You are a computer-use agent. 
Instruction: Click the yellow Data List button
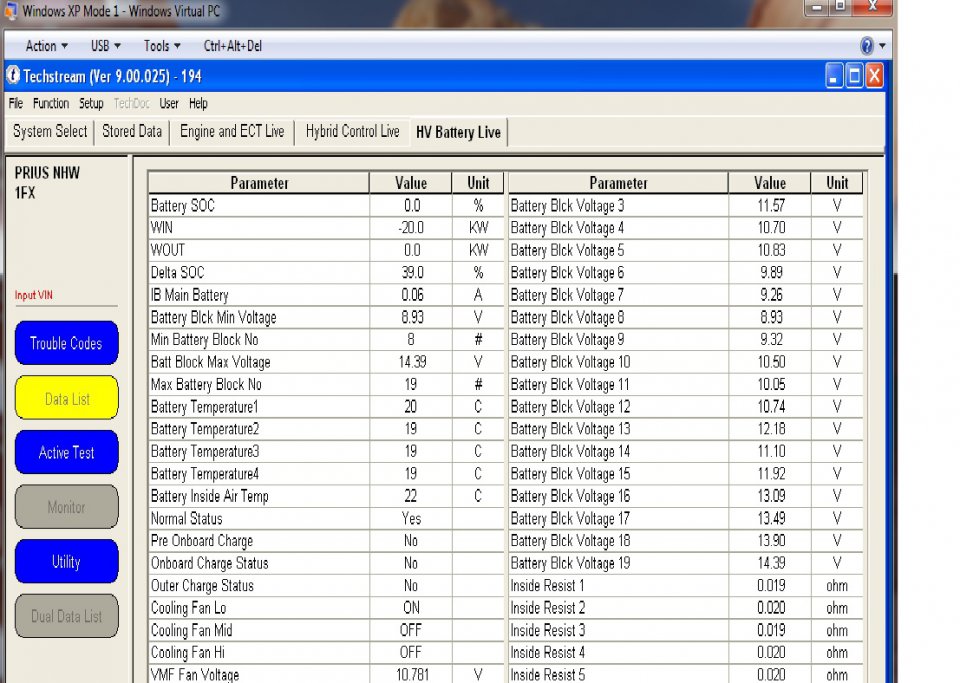(x=66, y=398)
